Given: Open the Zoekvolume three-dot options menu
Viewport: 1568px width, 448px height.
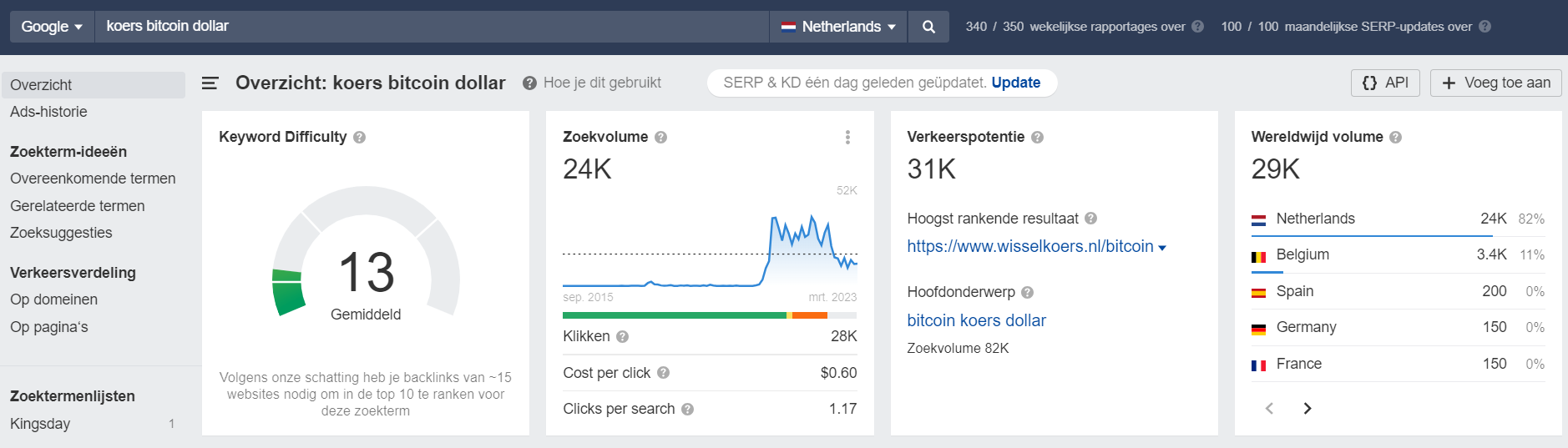Looking at the screenshot, I should click(x=847, y=137).
